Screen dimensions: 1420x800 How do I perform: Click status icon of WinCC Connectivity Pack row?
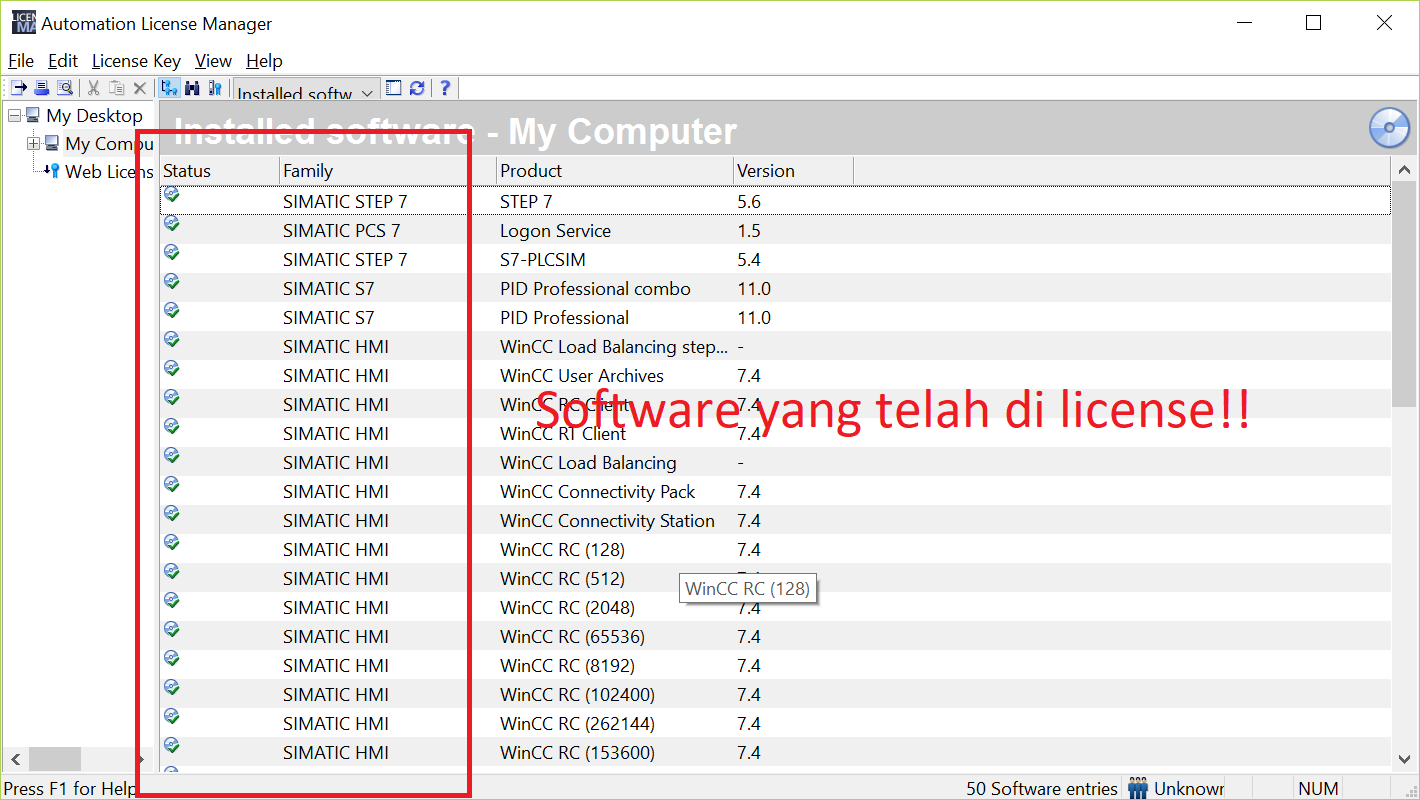pyautogui.click(x=172, y=485)
